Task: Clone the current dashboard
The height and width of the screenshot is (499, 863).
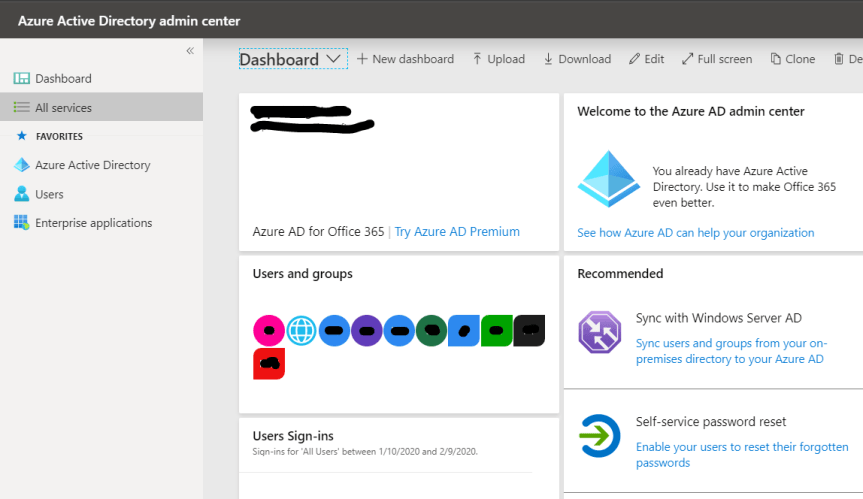Action: click(x=792, y=59)
